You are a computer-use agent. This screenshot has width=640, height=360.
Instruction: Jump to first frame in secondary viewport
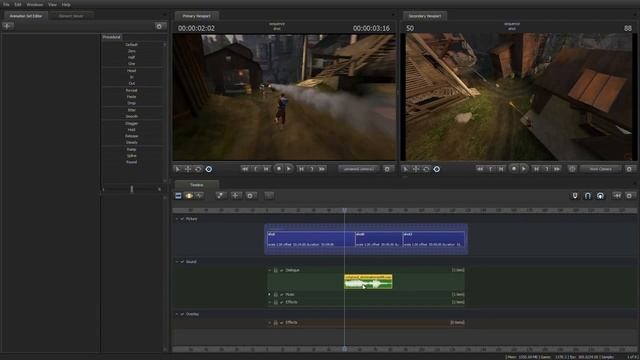coord(480,169)
